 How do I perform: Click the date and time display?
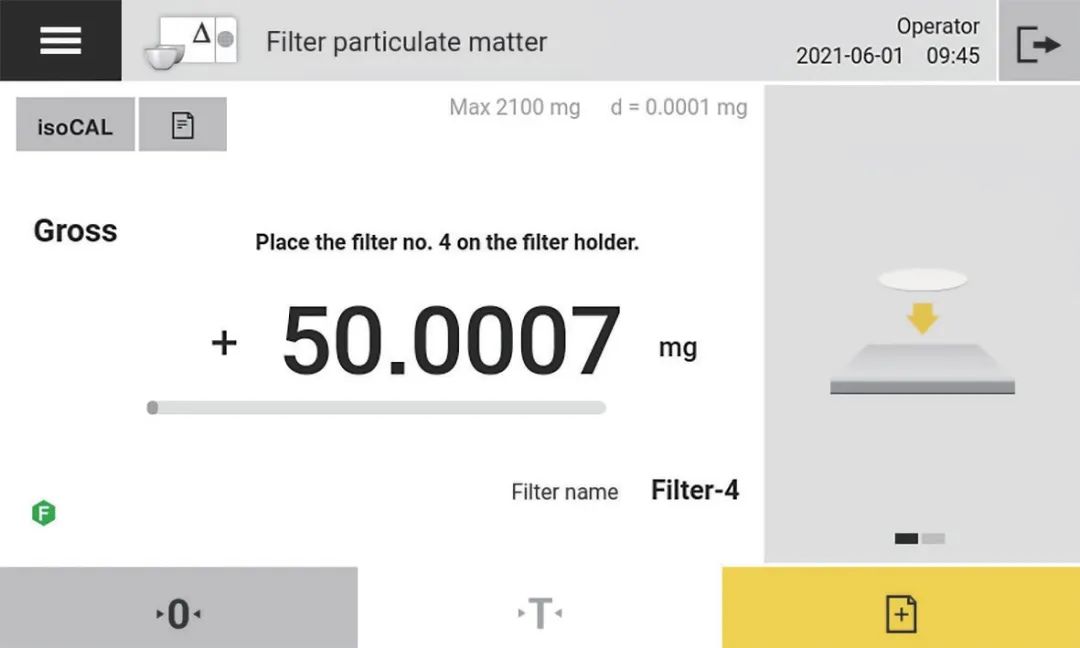tap(887, 56)
